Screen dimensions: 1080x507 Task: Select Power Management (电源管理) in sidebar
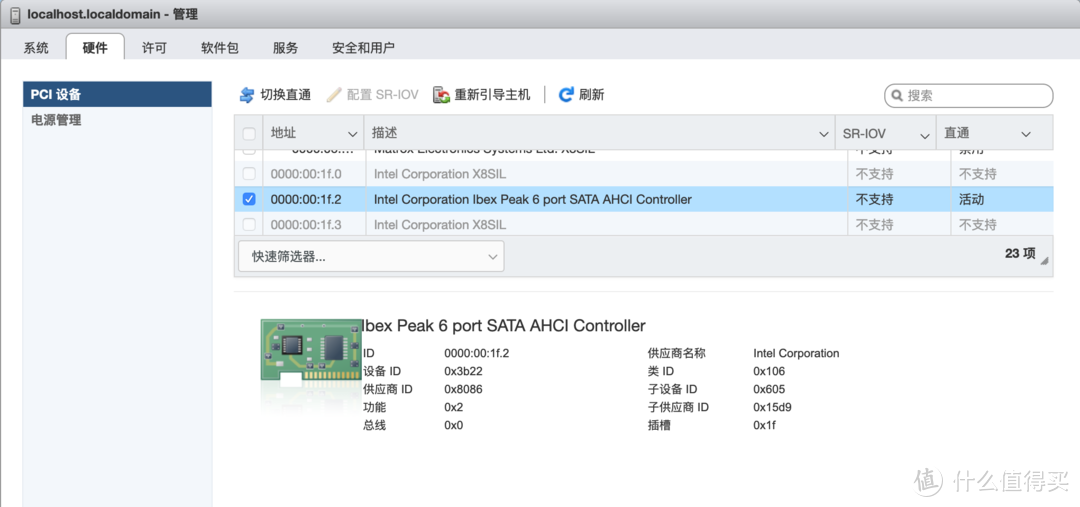coord(57,120)
